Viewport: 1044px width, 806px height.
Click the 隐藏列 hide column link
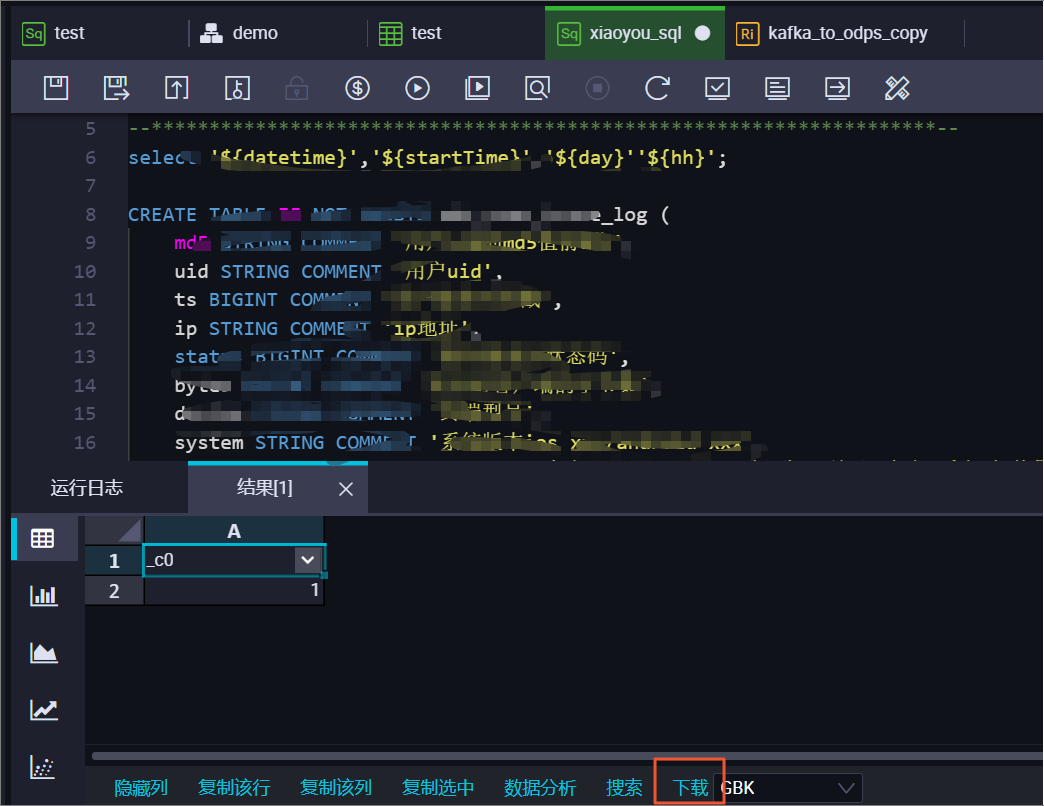pos(141,788)
